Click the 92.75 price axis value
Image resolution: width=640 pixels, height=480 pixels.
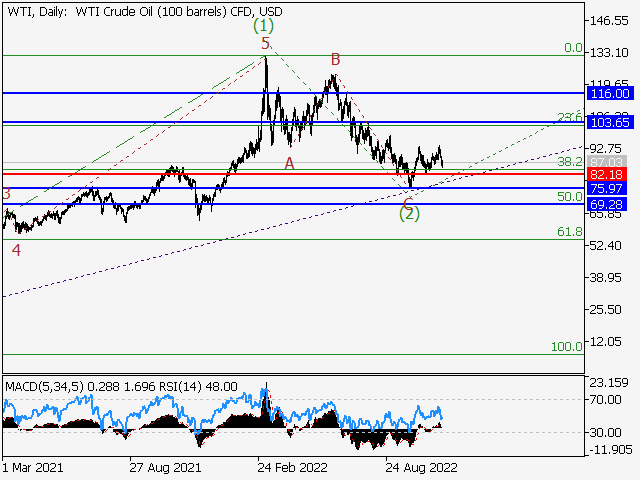tap(606, 148)
